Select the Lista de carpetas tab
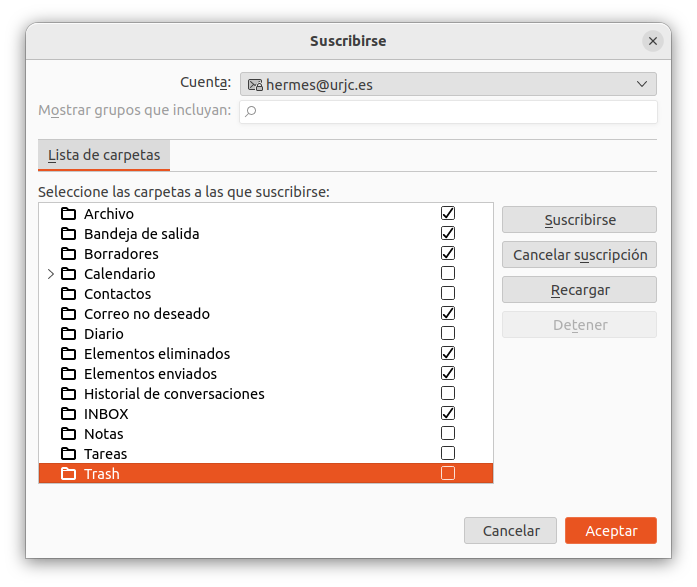697x587 pixels. pyautogui.click(x=104, y=155)
